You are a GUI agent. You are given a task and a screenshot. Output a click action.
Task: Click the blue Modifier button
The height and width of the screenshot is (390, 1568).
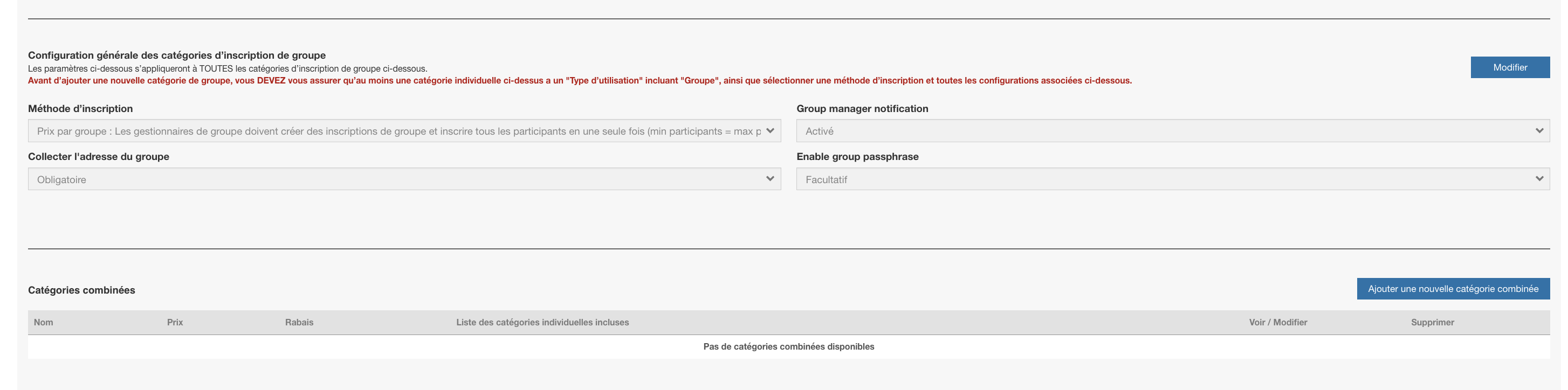(1510, 67)
